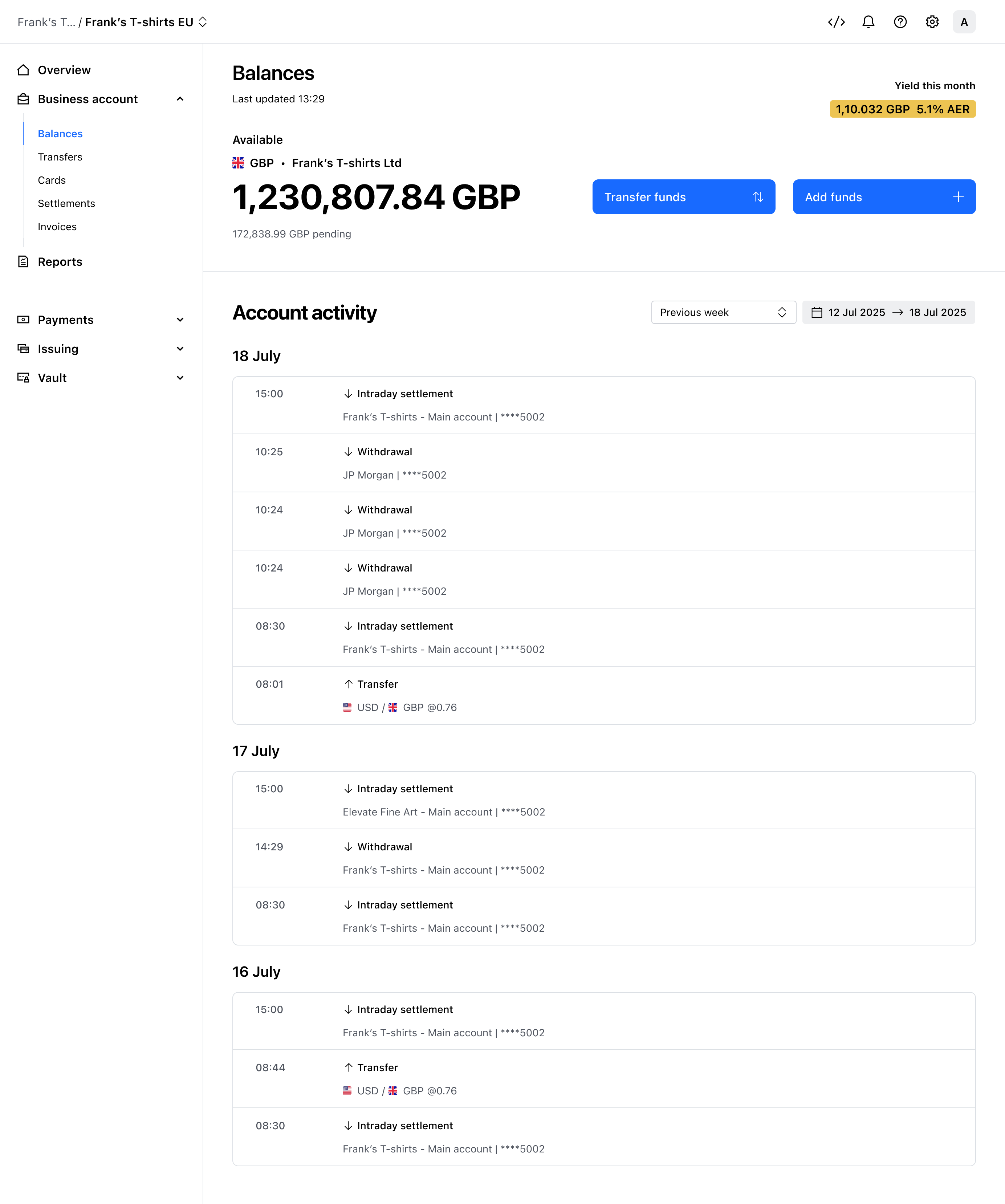Open the notifications bell
This screenshot has height=1204, width=1005.
point(868,22)
